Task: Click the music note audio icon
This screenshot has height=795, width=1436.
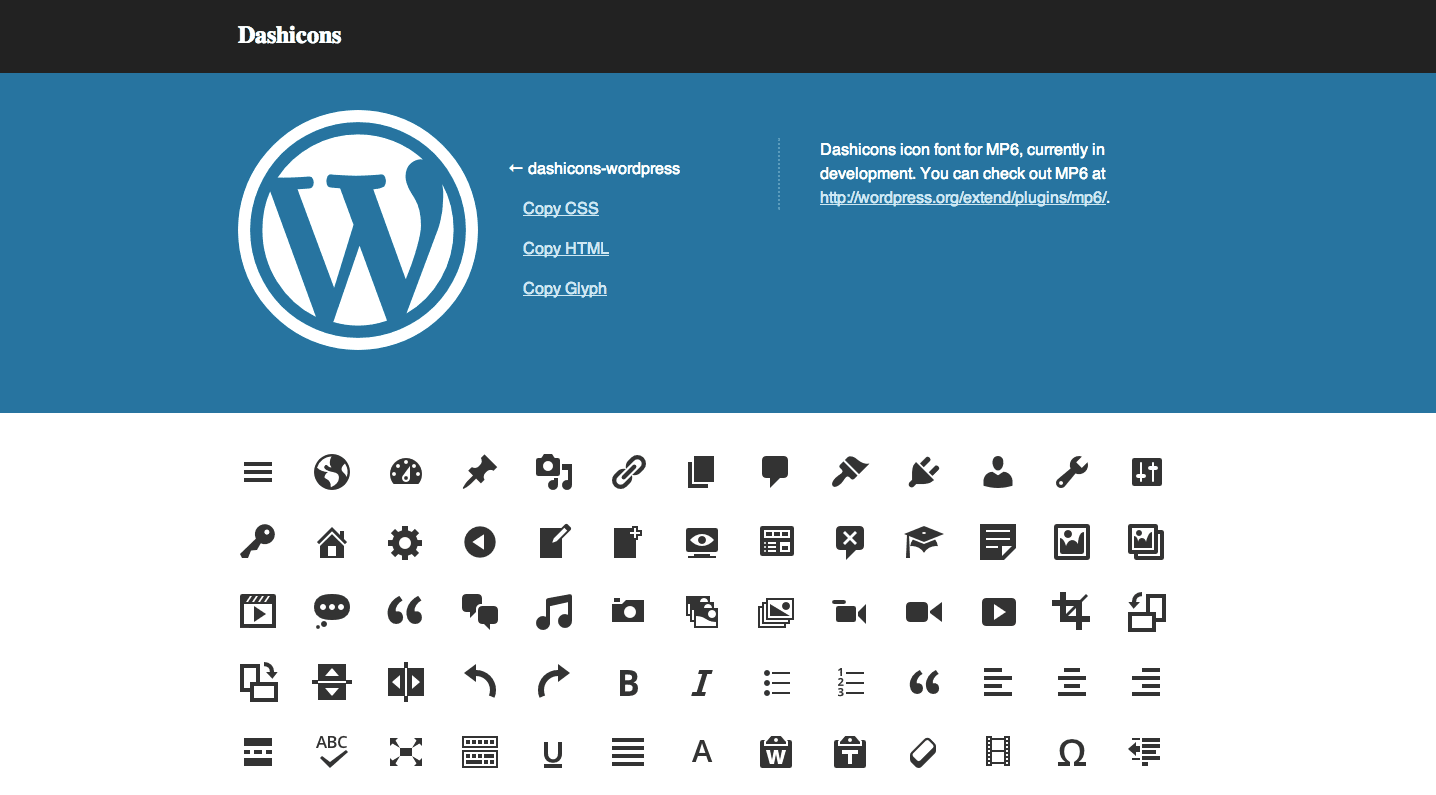Action: click(x=553, y=612)
